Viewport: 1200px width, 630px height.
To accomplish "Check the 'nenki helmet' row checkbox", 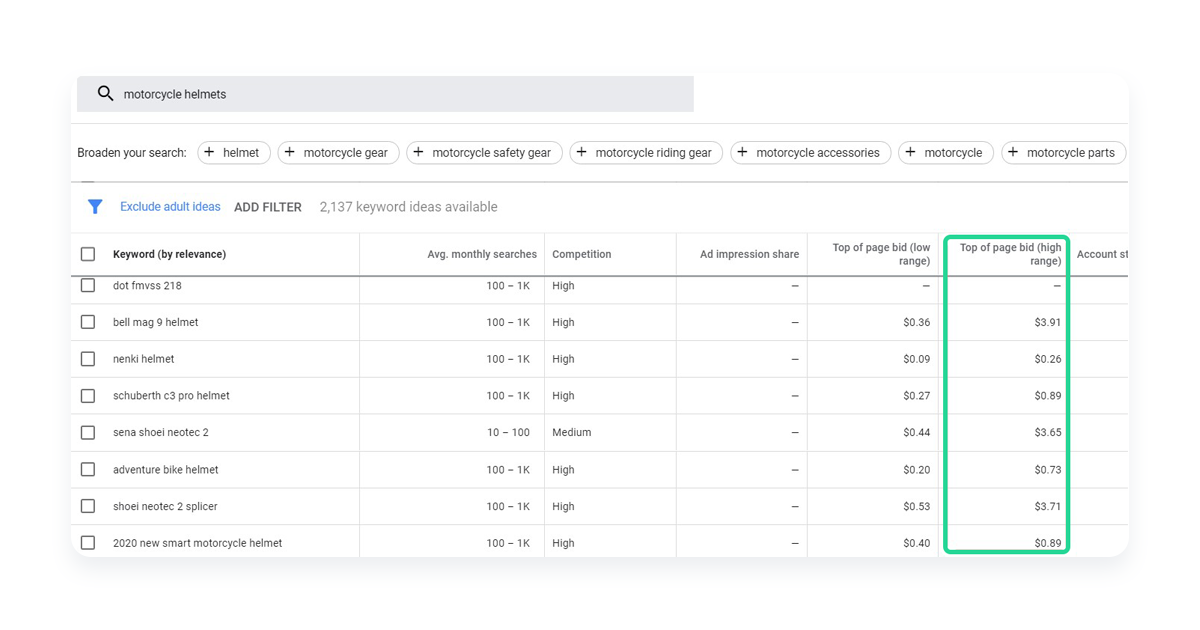I will click(x=88, y=359).
